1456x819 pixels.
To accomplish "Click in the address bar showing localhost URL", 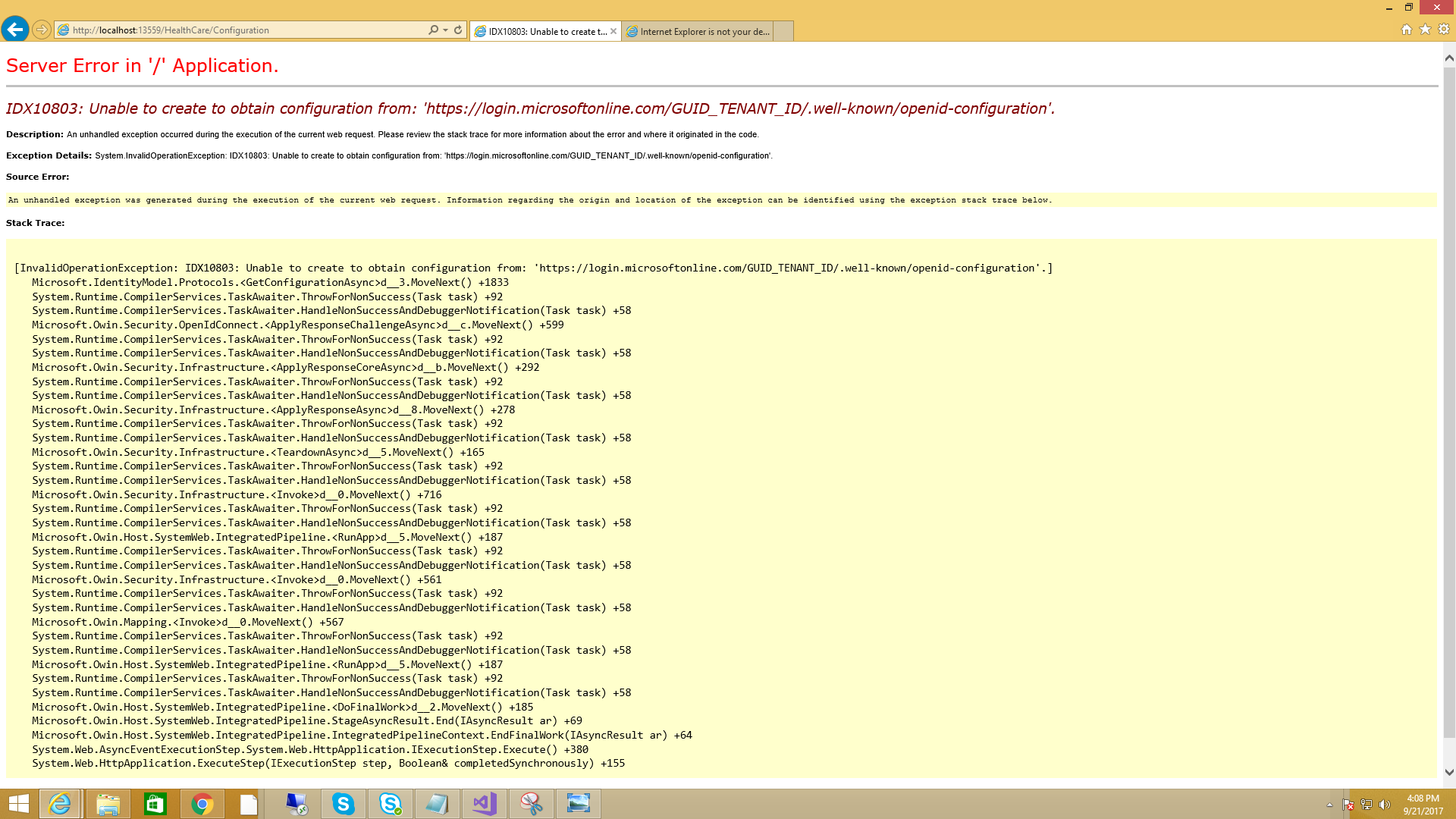I will tap(227, 30).
